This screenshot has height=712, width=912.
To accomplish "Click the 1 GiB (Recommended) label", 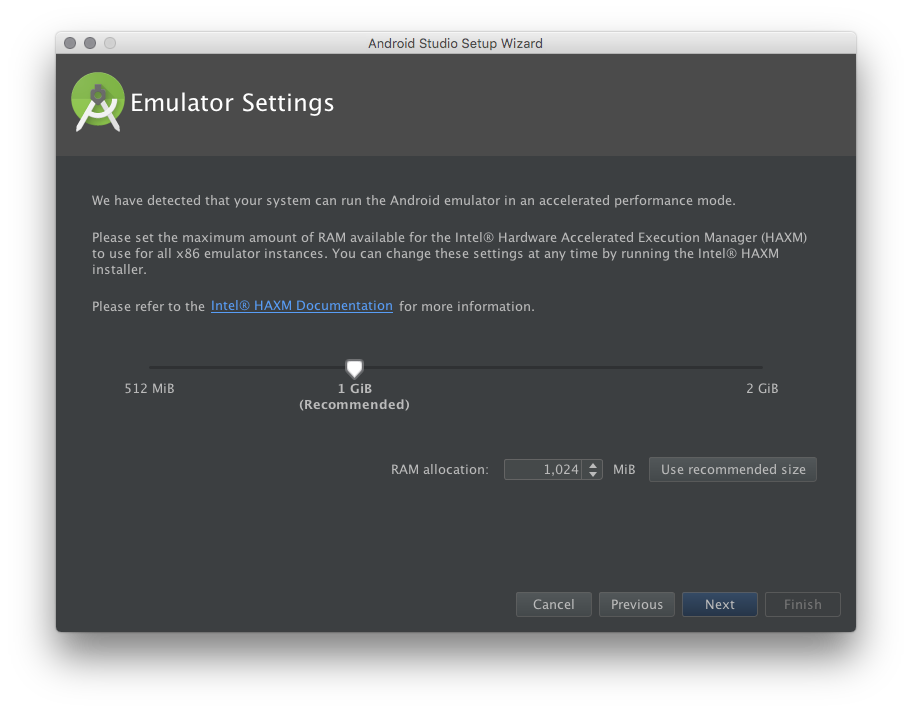I will coord(354,397).
